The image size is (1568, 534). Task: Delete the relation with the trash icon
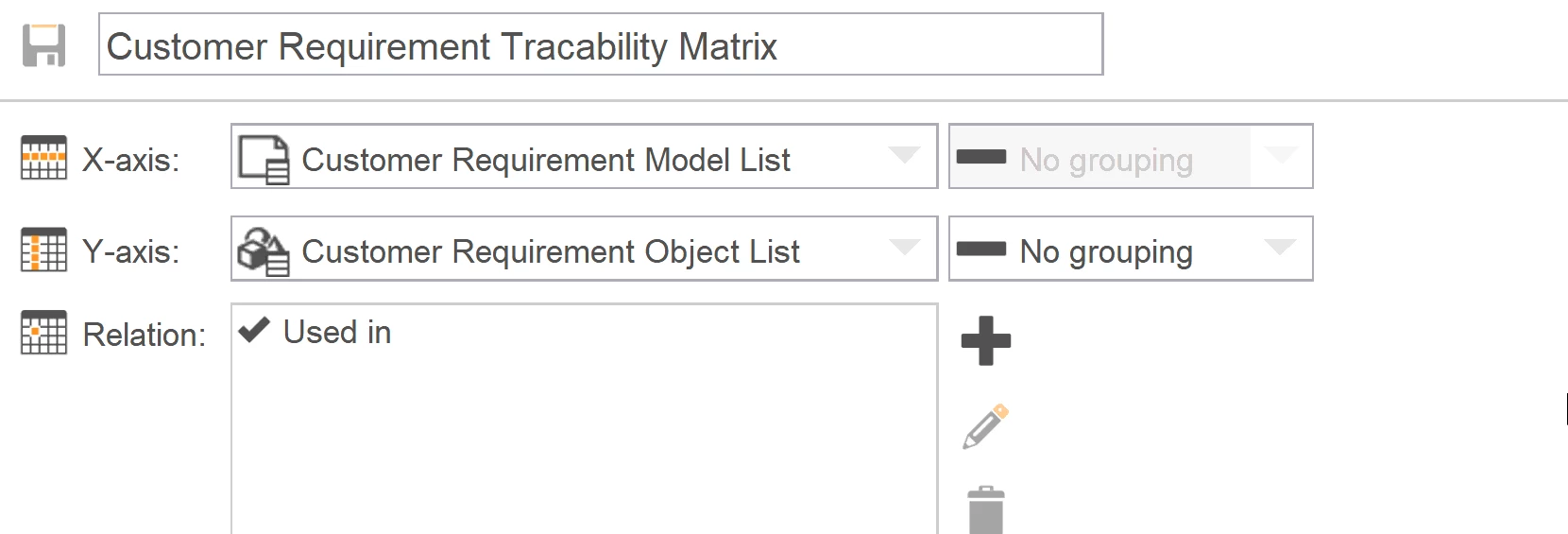pyautogui.click(x=986, y=510)
